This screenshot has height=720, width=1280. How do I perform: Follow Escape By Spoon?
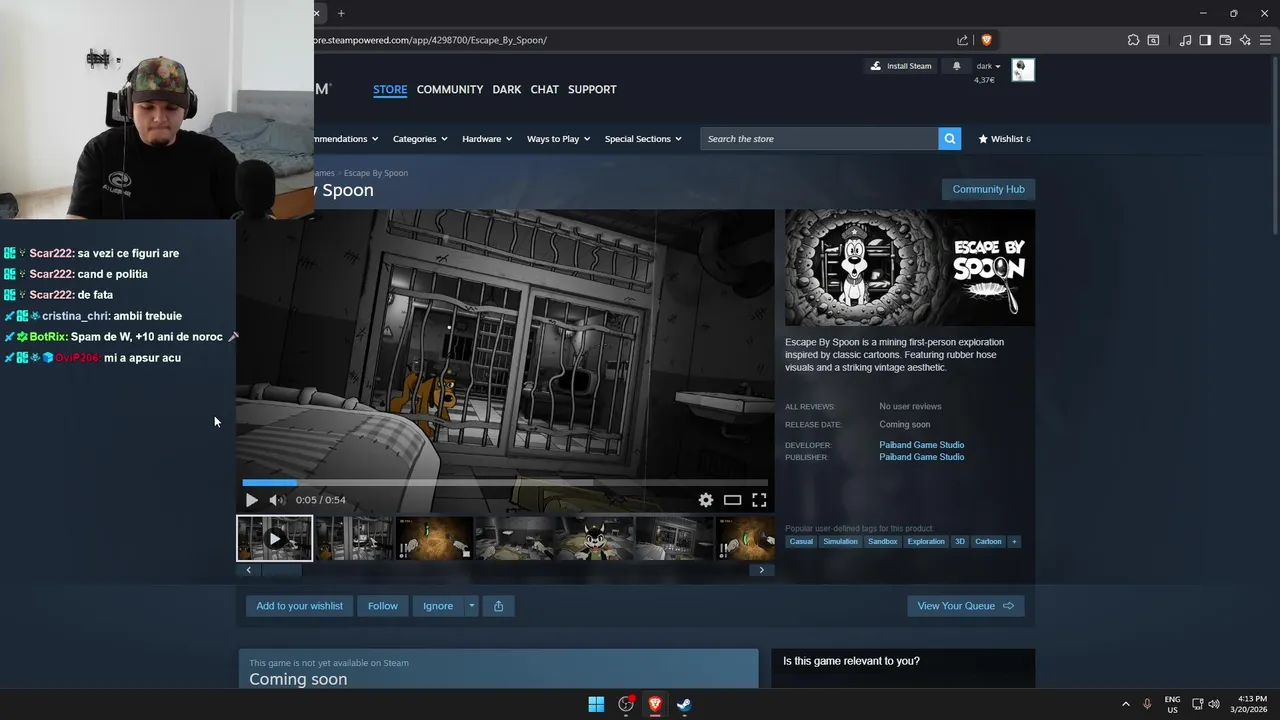pyautogui.click(x=382, y=606)
